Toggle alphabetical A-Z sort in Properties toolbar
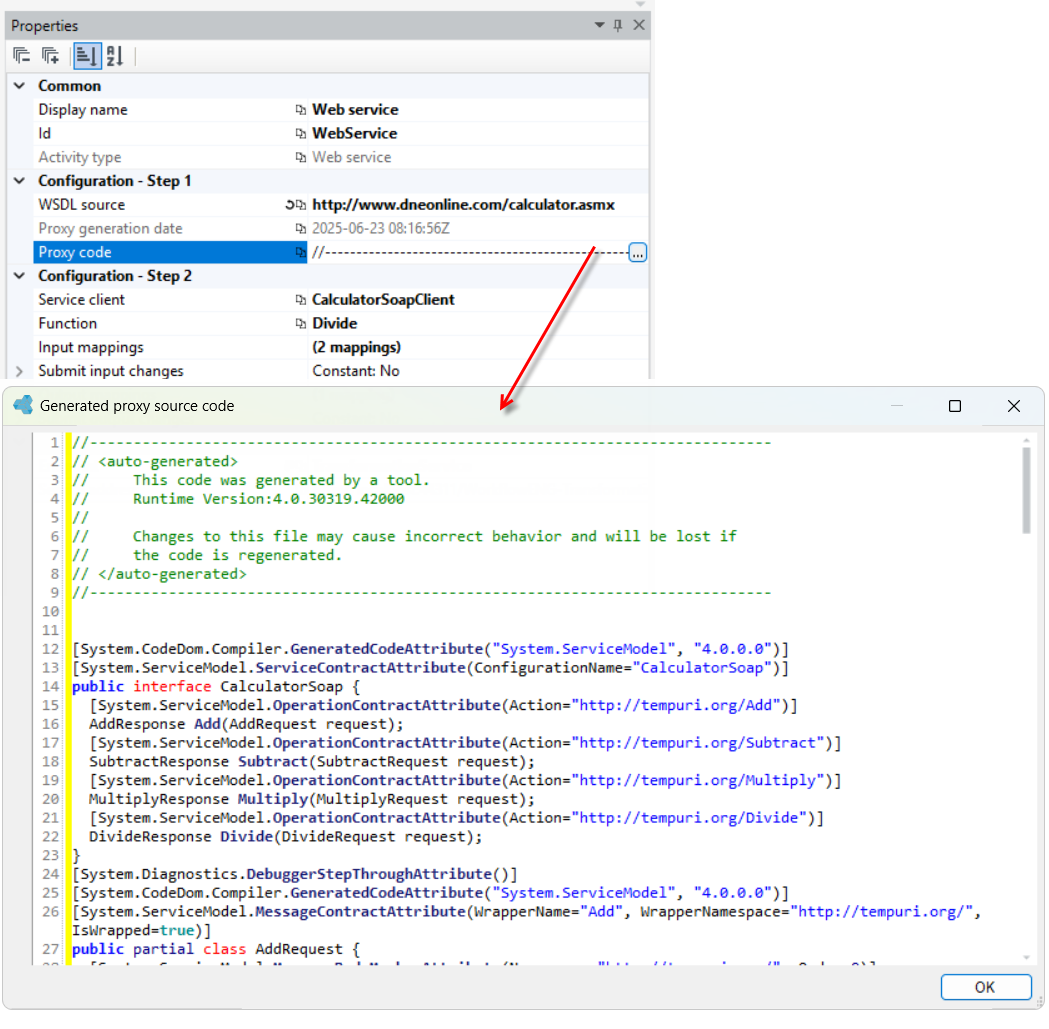Viewport: 1049px width, 1029px height. 114,56
